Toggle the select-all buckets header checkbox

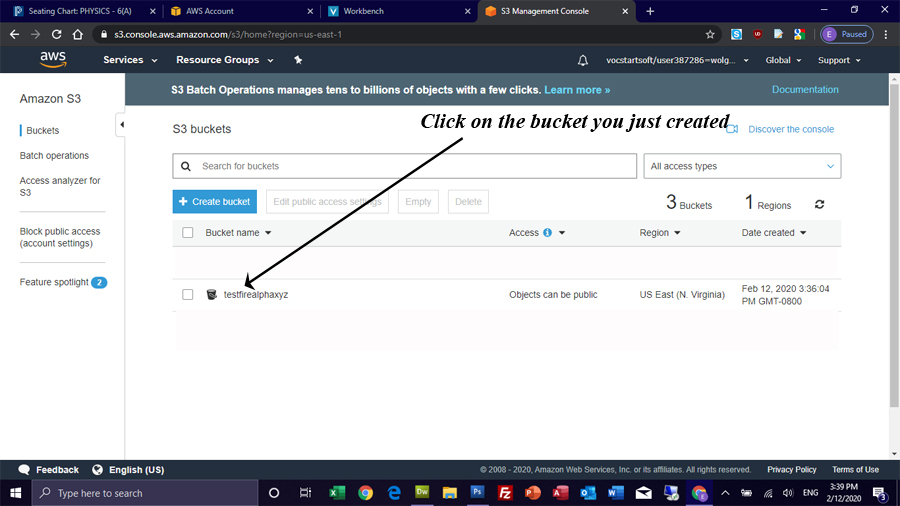188,233
